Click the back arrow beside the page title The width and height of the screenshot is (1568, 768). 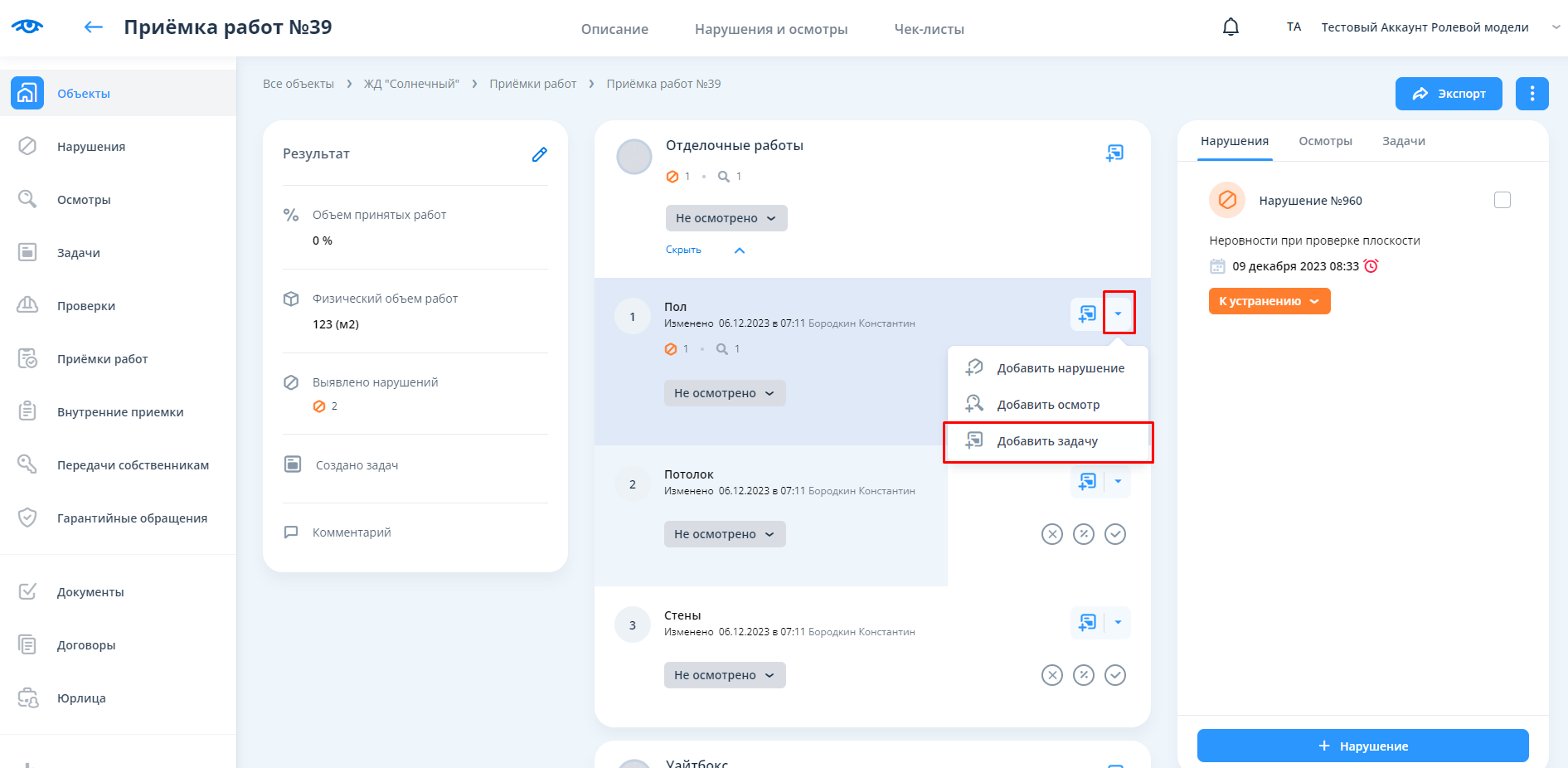point(94,27)
